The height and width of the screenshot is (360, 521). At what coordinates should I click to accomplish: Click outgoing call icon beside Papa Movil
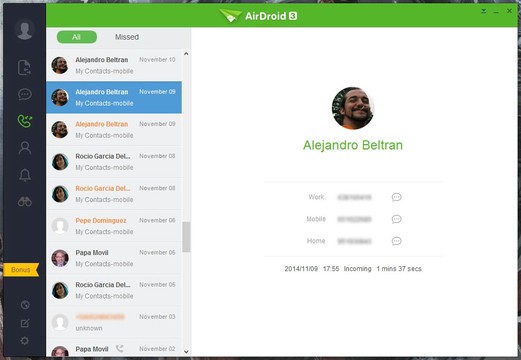[x=119, y=349]
